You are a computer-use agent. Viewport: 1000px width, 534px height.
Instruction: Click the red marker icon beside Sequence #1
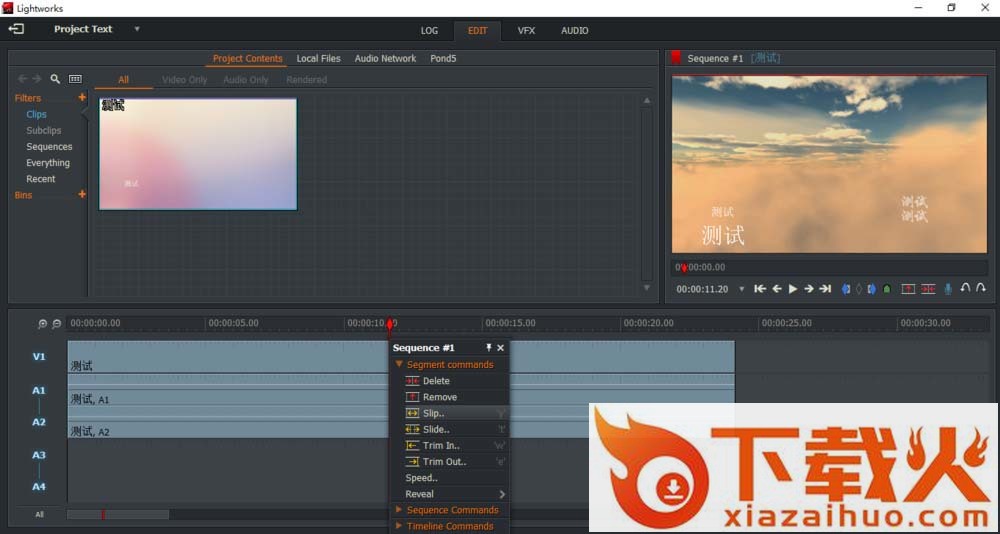[x=675, y=58]
